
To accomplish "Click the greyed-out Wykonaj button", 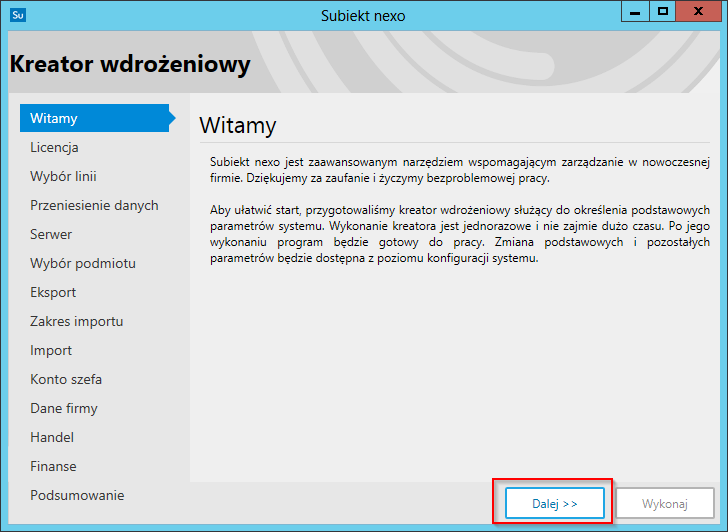I will (x=665, y=503).
